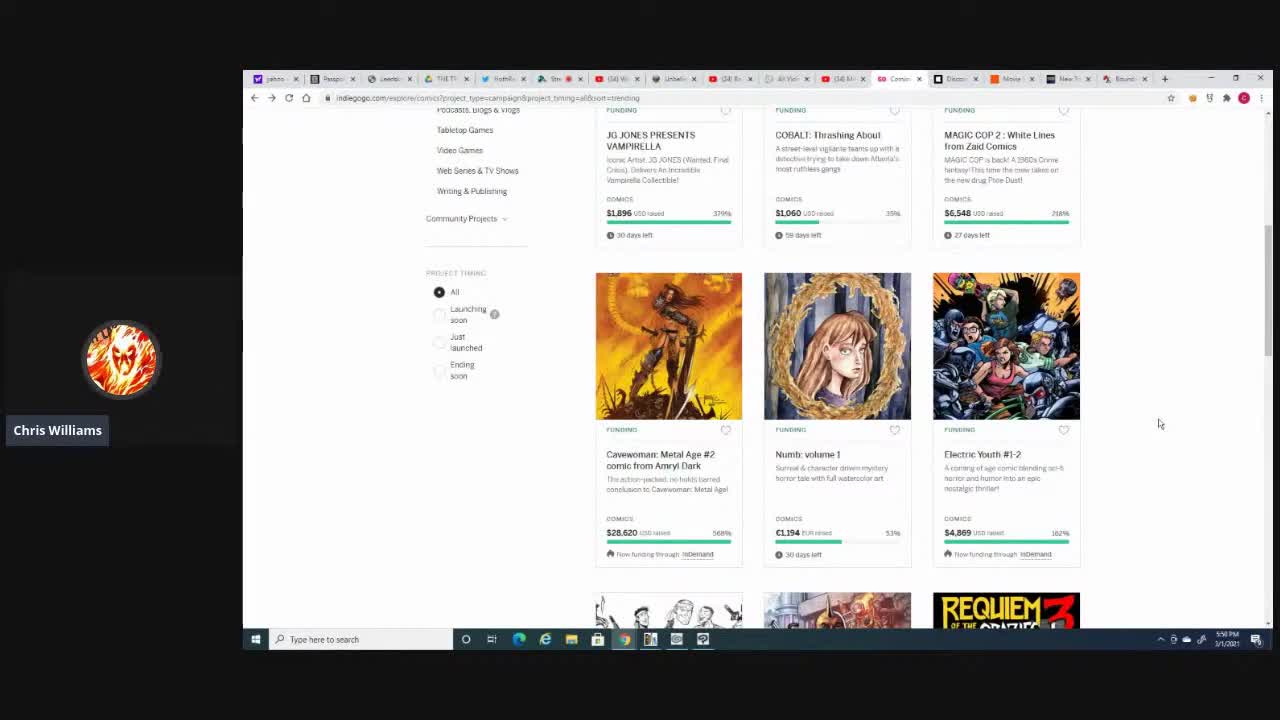Click Numb: volume 1 funding progress bar
The image size is (1280, 720).
[x=838, y=542]
